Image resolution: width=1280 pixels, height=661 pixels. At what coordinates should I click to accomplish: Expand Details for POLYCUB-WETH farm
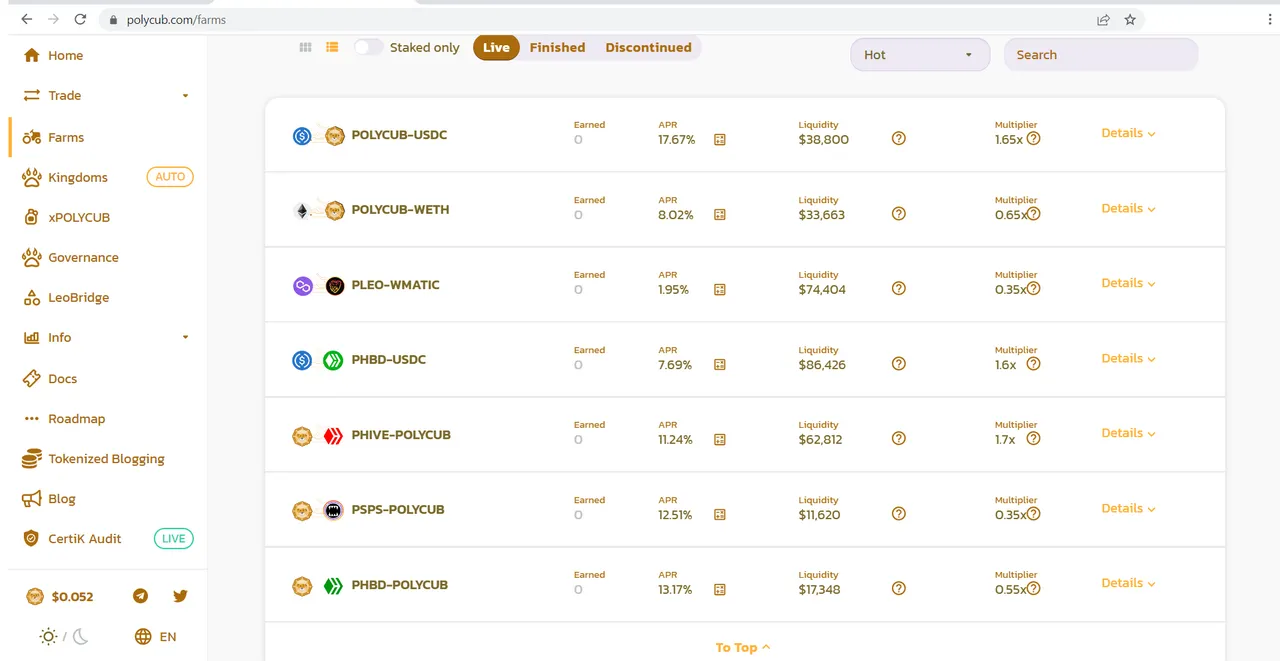(1128, 208)
